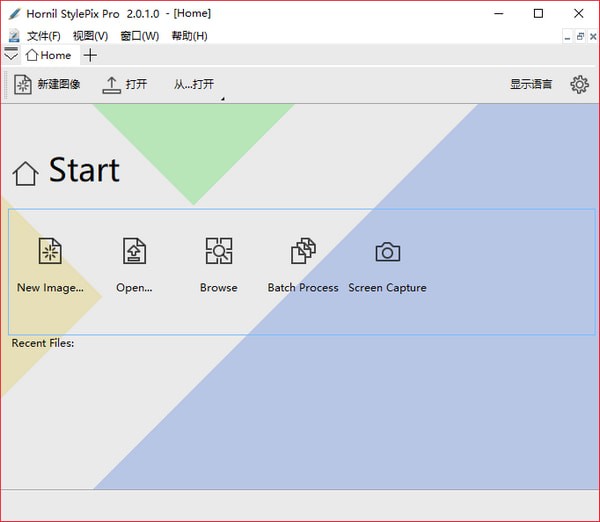
Task: Open the 视图(V) menu
Action: pos(90,36)
